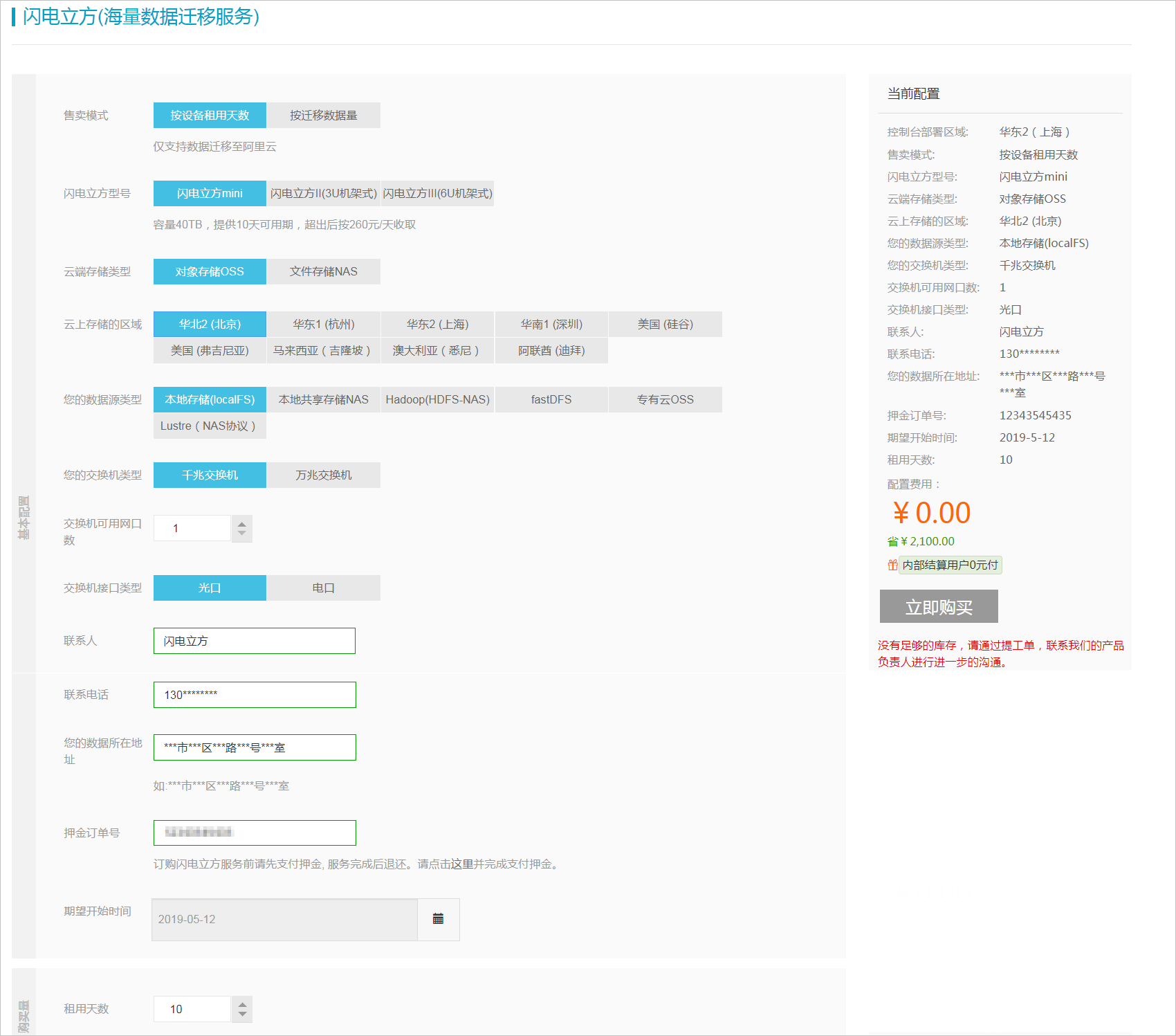
Task: Choose 万兆交换机 switch type
Action: (x=324, y=475)
